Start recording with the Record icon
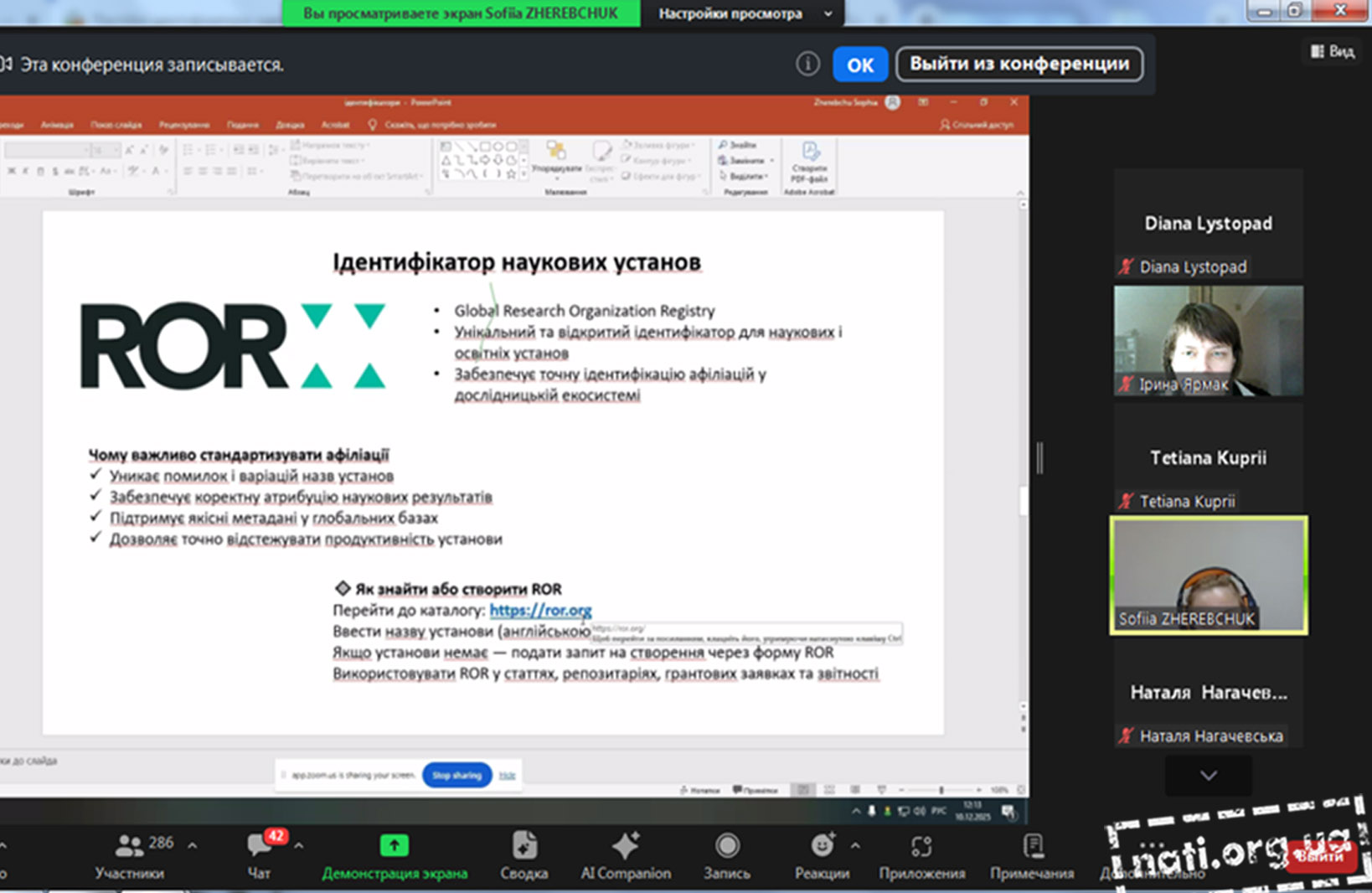This screenshot has width=1372, height=893. (726, 846)
